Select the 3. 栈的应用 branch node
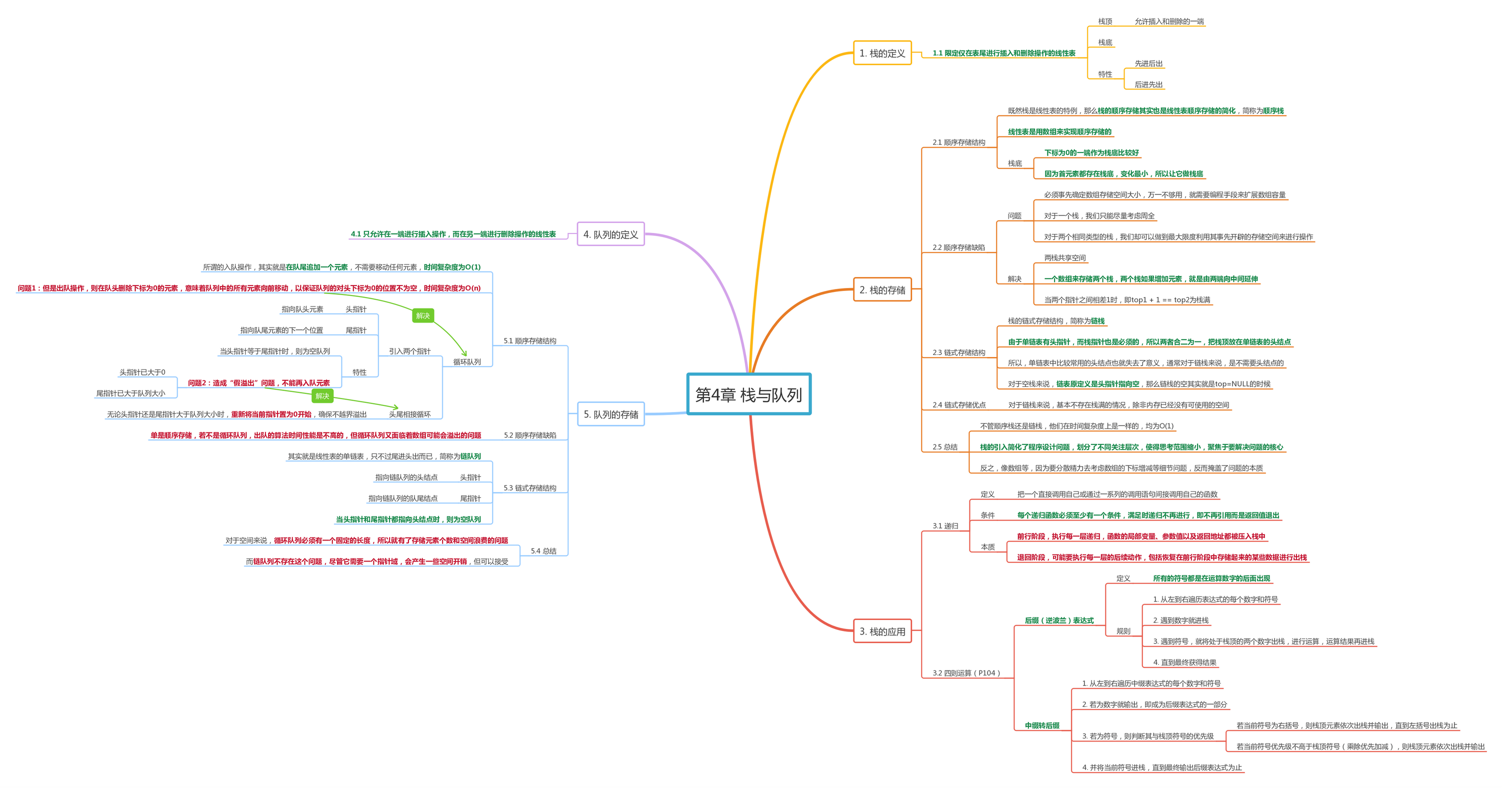 881,631
